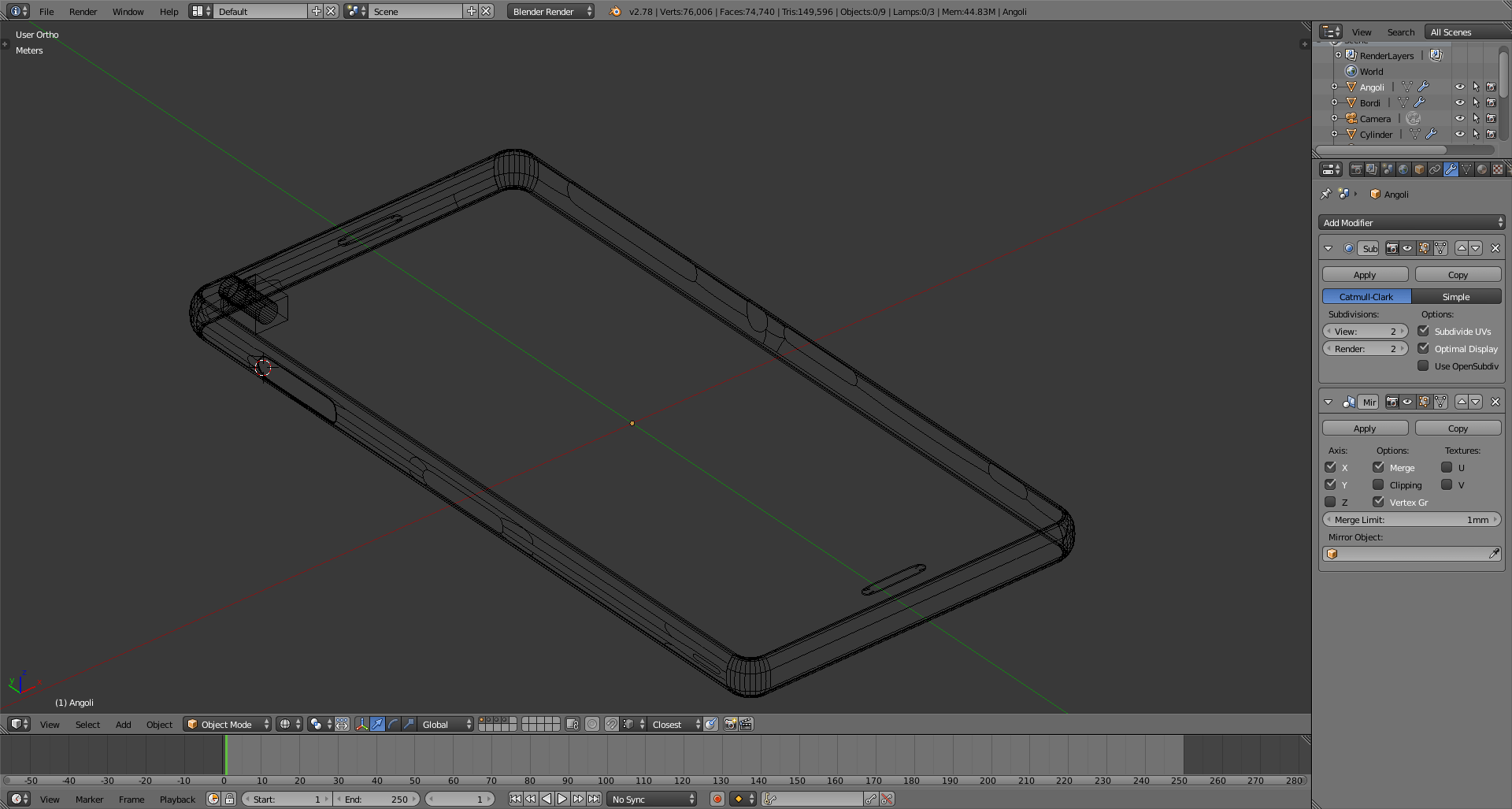This screenshot has width=1512, height=809.
Task: Remove the Mir modifier with X
Action: [x=1495, y=402]
